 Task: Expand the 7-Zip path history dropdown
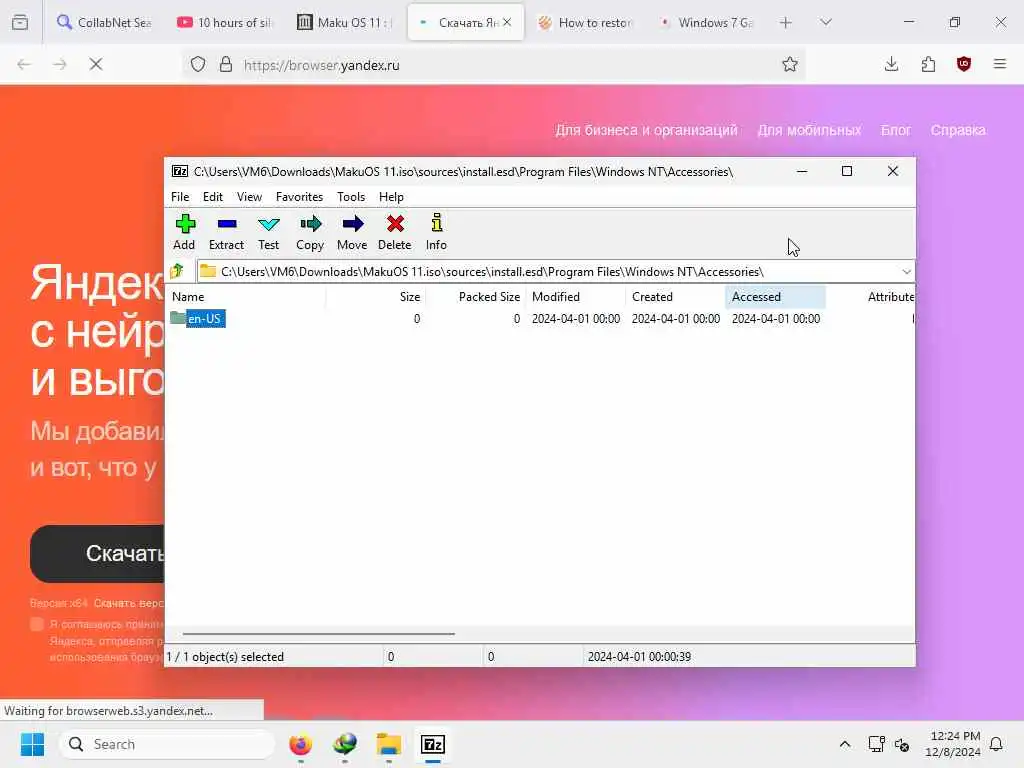(906, 272)
